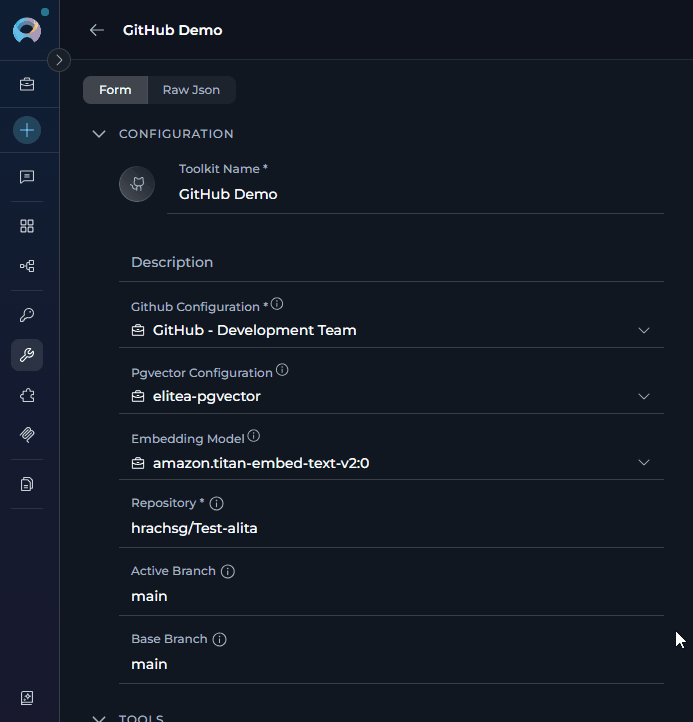
Task: Click briefcase icon beside elitea-pgvector
Action: point(138,396)
